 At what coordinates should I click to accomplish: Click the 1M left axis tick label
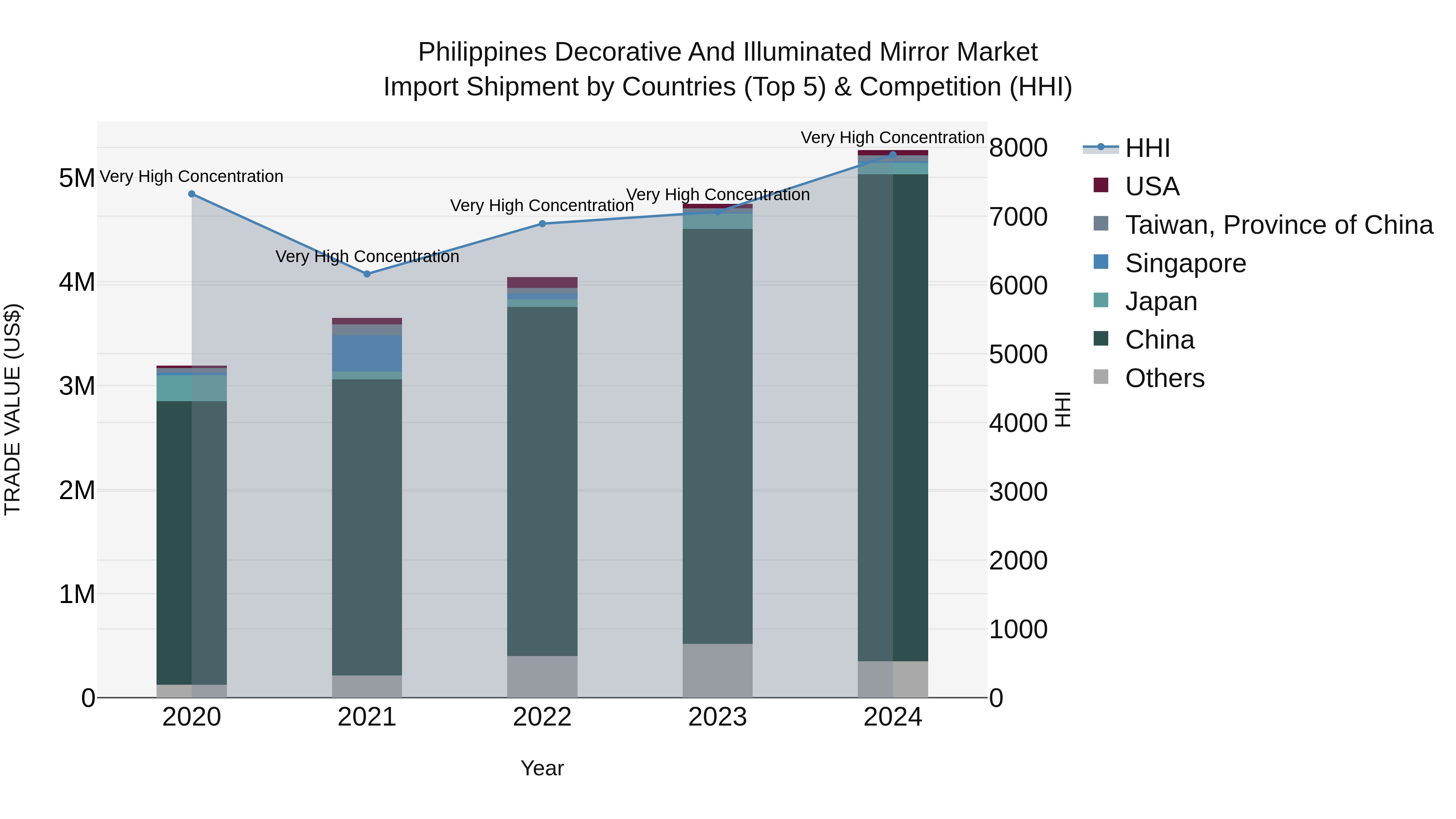coord(77,594)
